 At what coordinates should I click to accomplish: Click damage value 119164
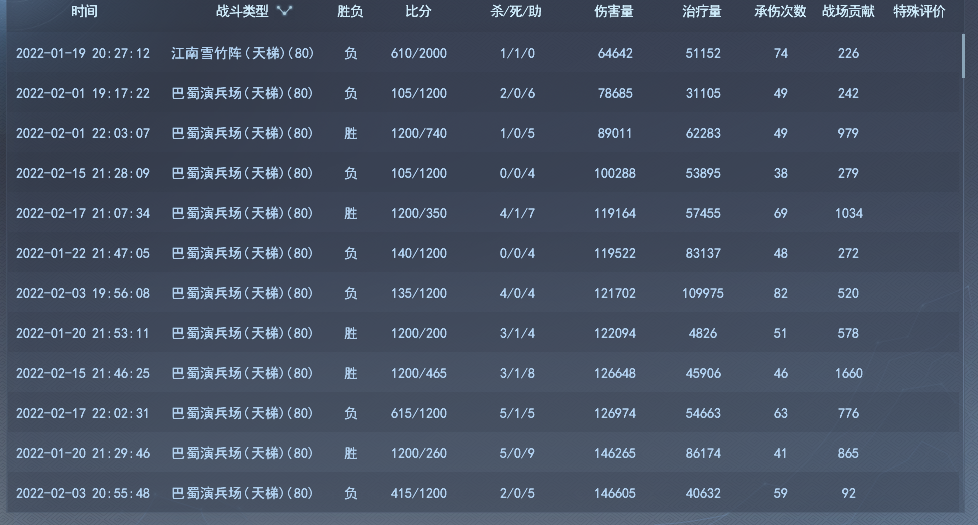pos(615,213)
